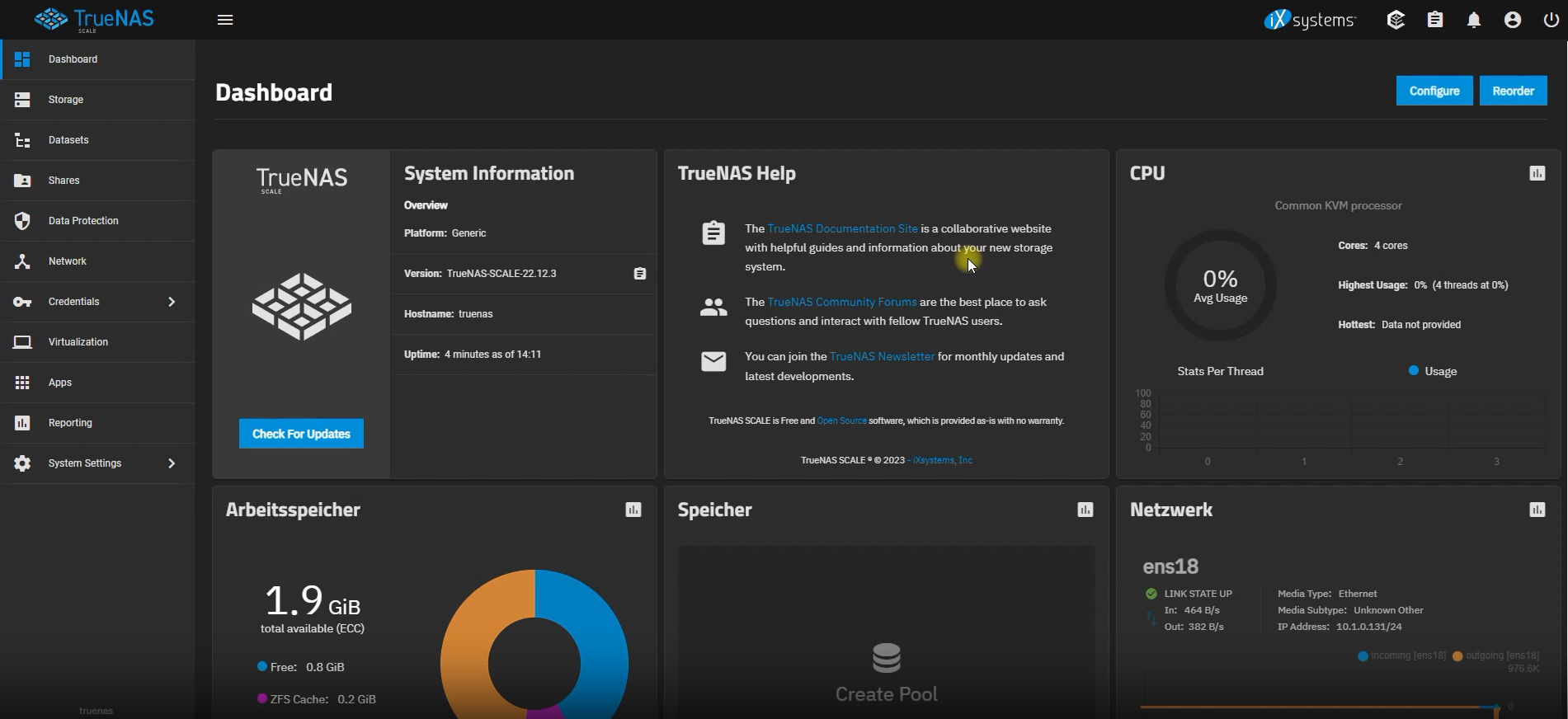Click the power icon in top bar

point(1551,20)
